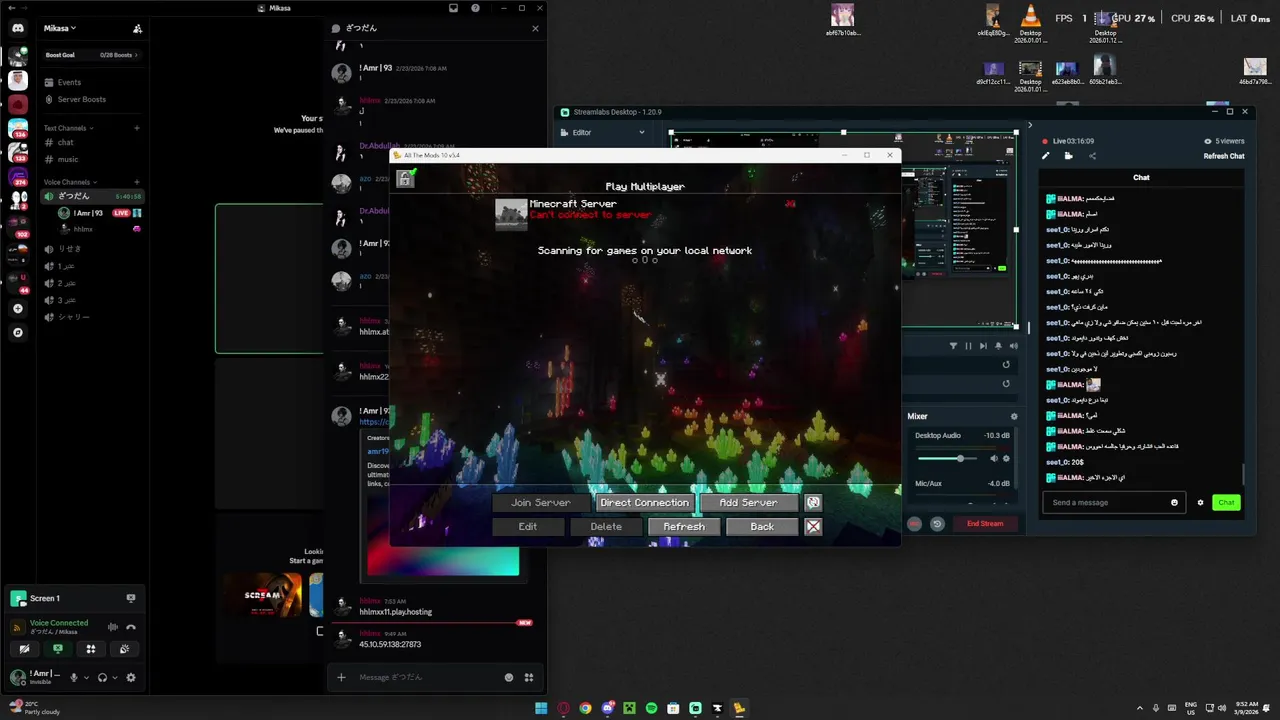Open the invite people icon beside Mikasa
1280x720 pixels.
(137, 29)
